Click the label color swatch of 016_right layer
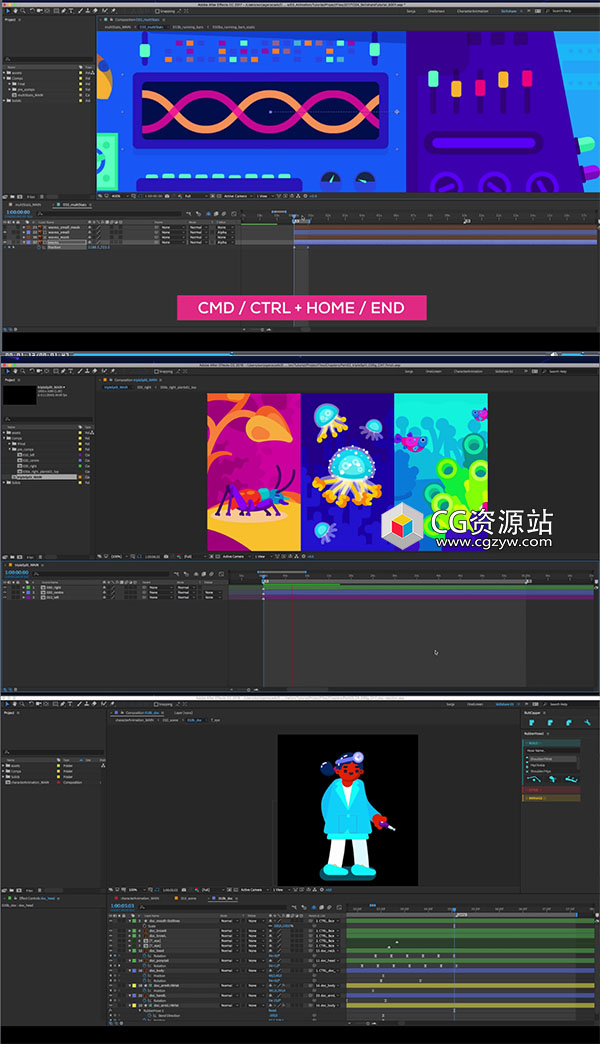 tap(28, 587)
